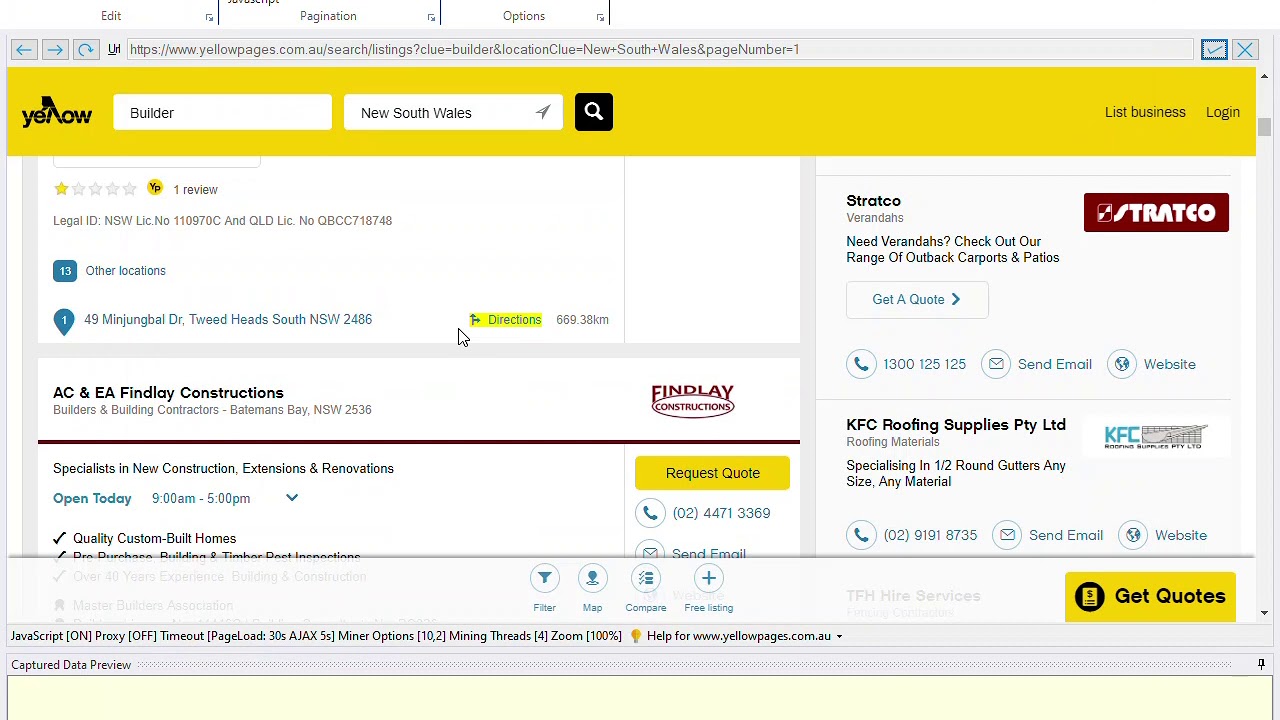Click the KFC Roofing Website link text
This screenshot has width=1280, height=720.
1181,535
